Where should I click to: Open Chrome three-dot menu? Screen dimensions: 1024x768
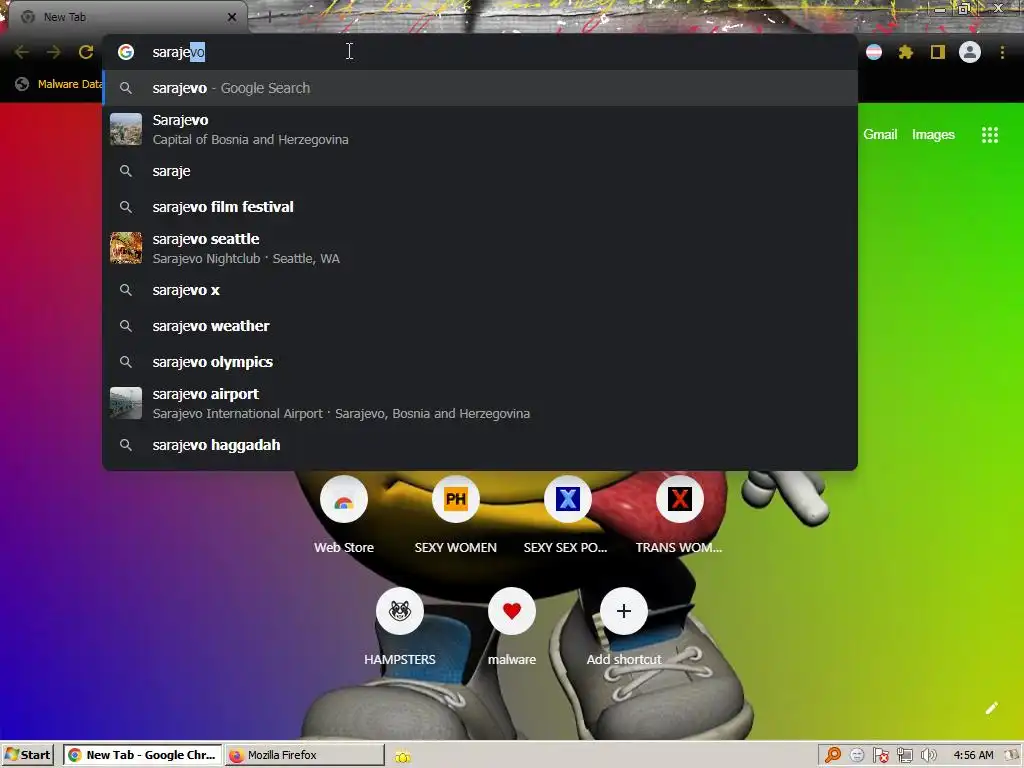tap(1002, 52)
